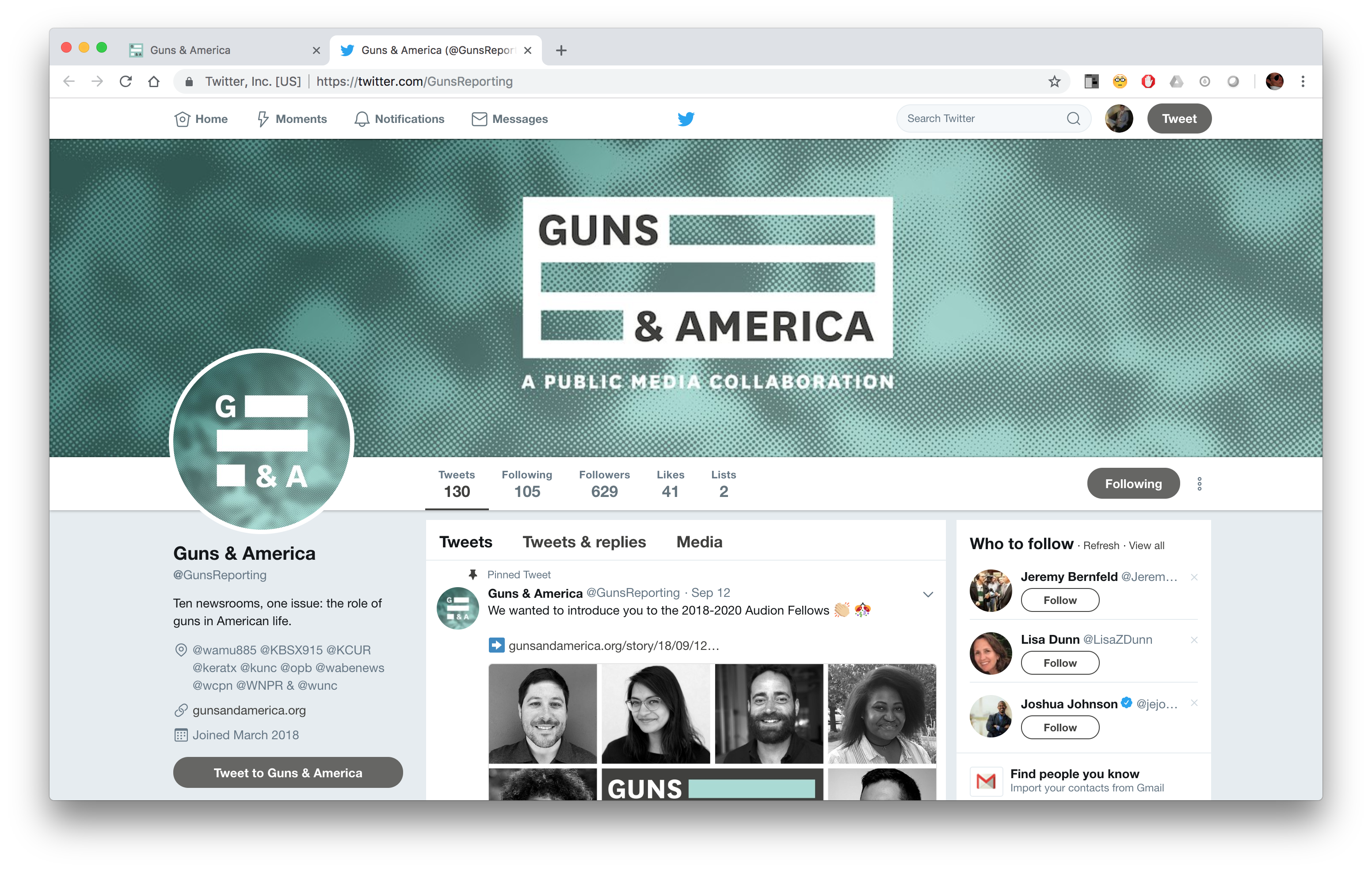Toggle the Following button on profile
1372x871 pixels.
[1133, 483]
